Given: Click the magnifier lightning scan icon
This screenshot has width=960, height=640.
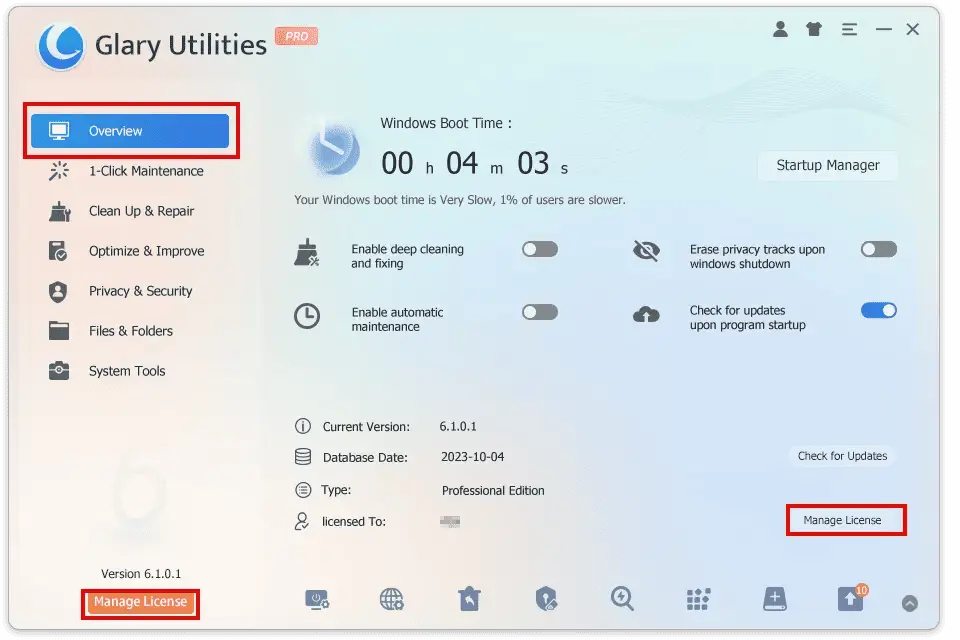Looking at the screenshot, I should 622,598.
